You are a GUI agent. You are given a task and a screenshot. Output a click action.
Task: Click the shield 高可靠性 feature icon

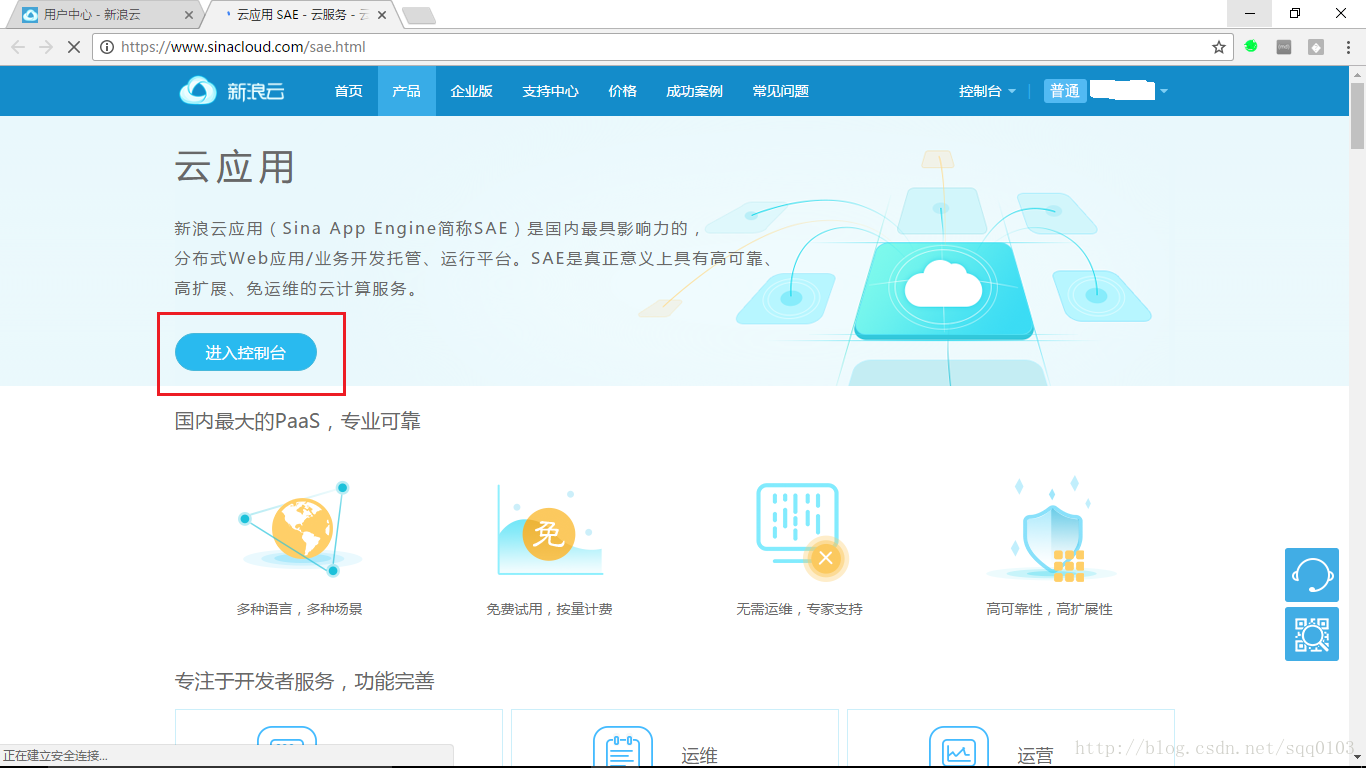pyautogui.click(x=1050, y=531)
